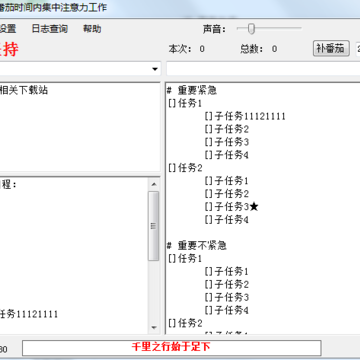This screenshot has height=360, width=360.
Task: Click '[]子任务1' under 重要不紧急 任务1
Action: click(x=226, y=272)
